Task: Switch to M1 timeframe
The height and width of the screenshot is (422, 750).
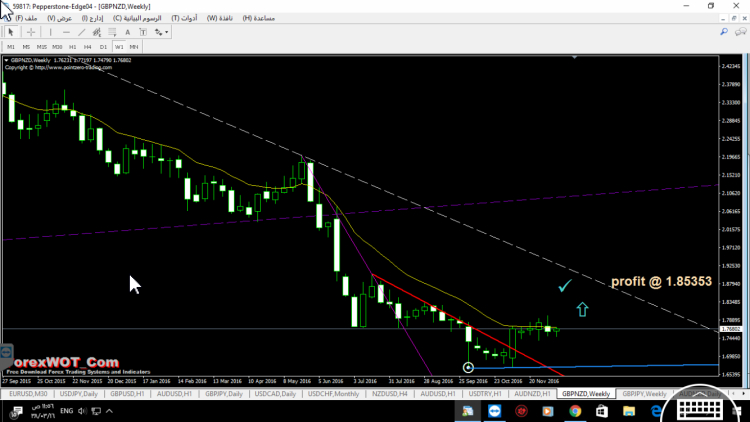Action: [x=11, y=47]
